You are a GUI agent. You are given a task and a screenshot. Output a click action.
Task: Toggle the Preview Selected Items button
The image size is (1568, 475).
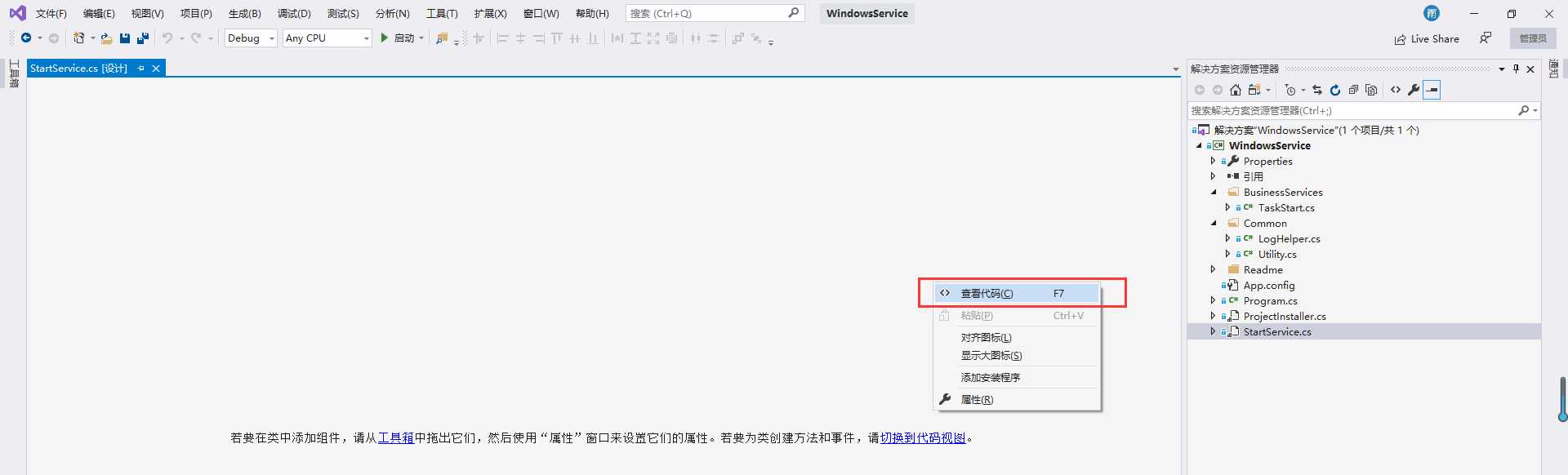click(x=1432, y=90)
